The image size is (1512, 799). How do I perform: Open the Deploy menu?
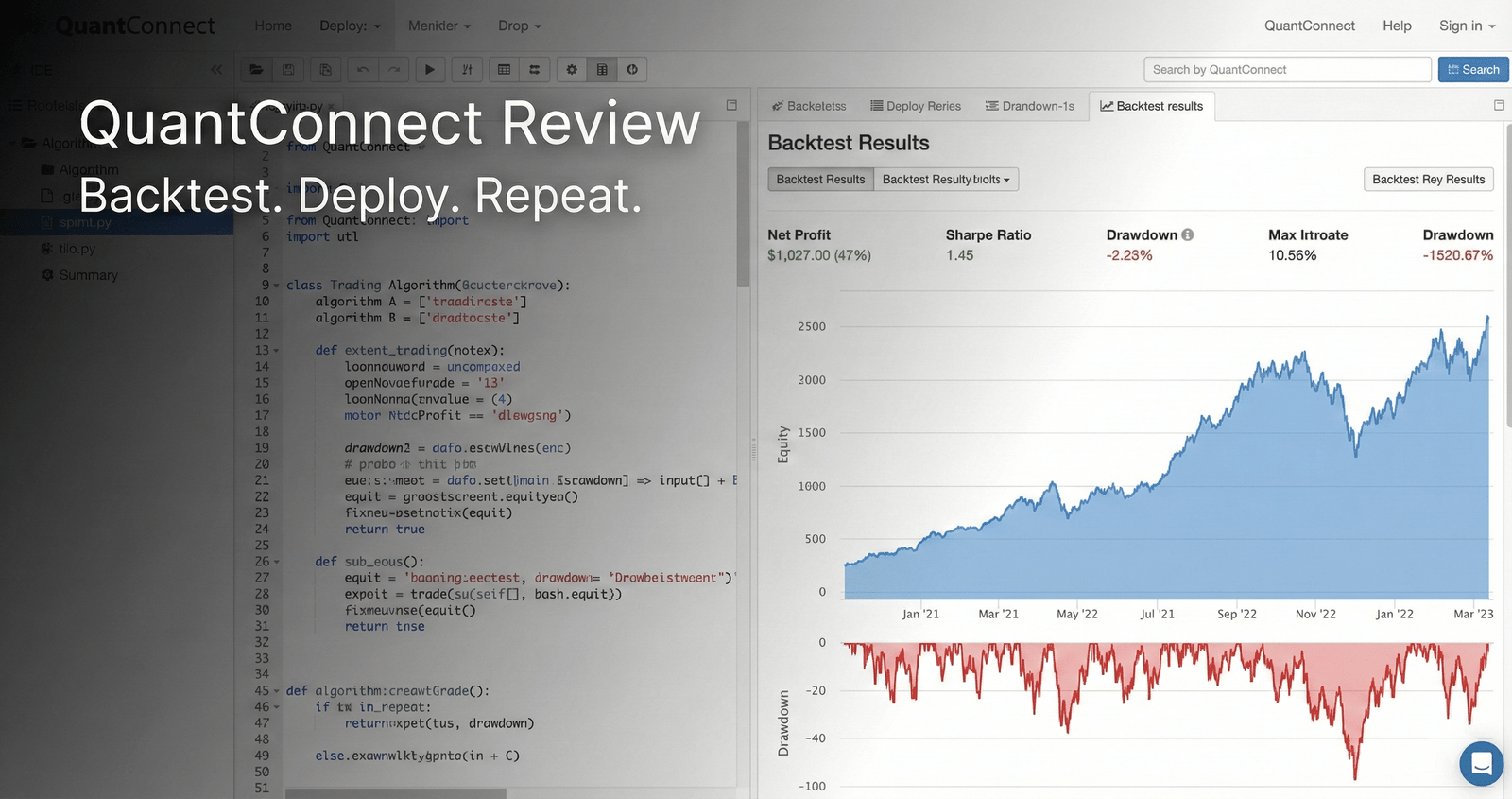coord(350,26)
